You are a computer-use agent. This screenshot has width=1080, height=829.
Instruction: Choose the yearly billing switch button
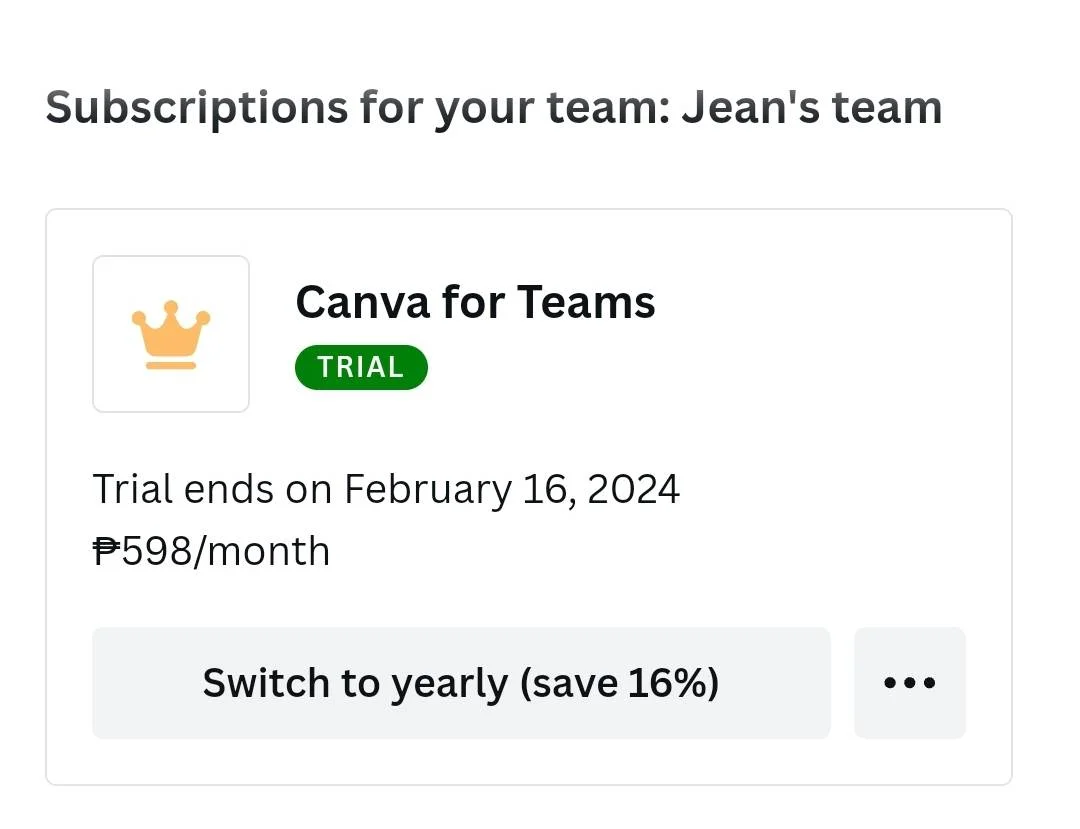point(461,683)
